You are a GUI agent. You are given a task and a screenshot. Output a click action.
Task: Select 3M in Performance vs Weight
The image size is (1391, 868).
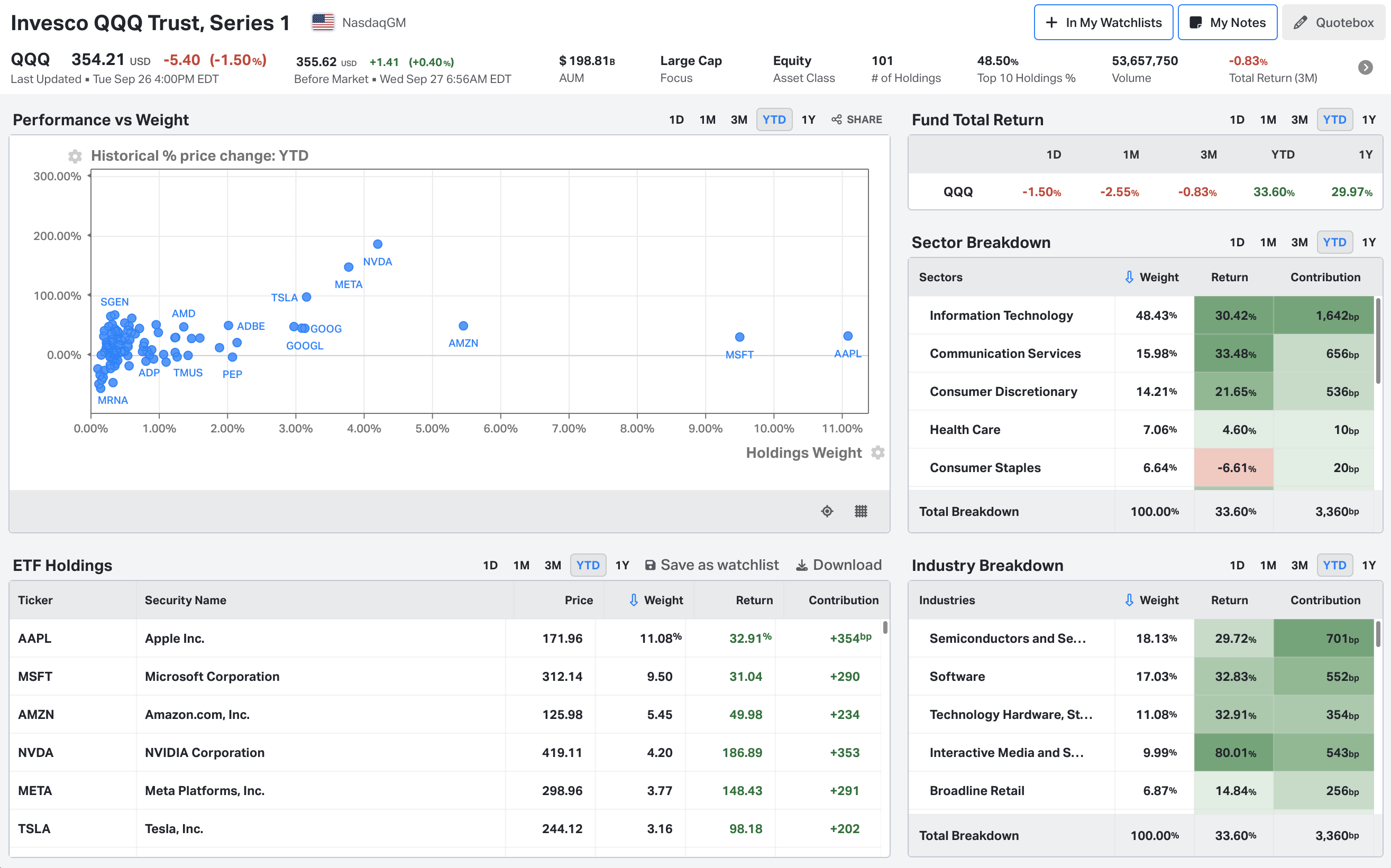(739, 119)
